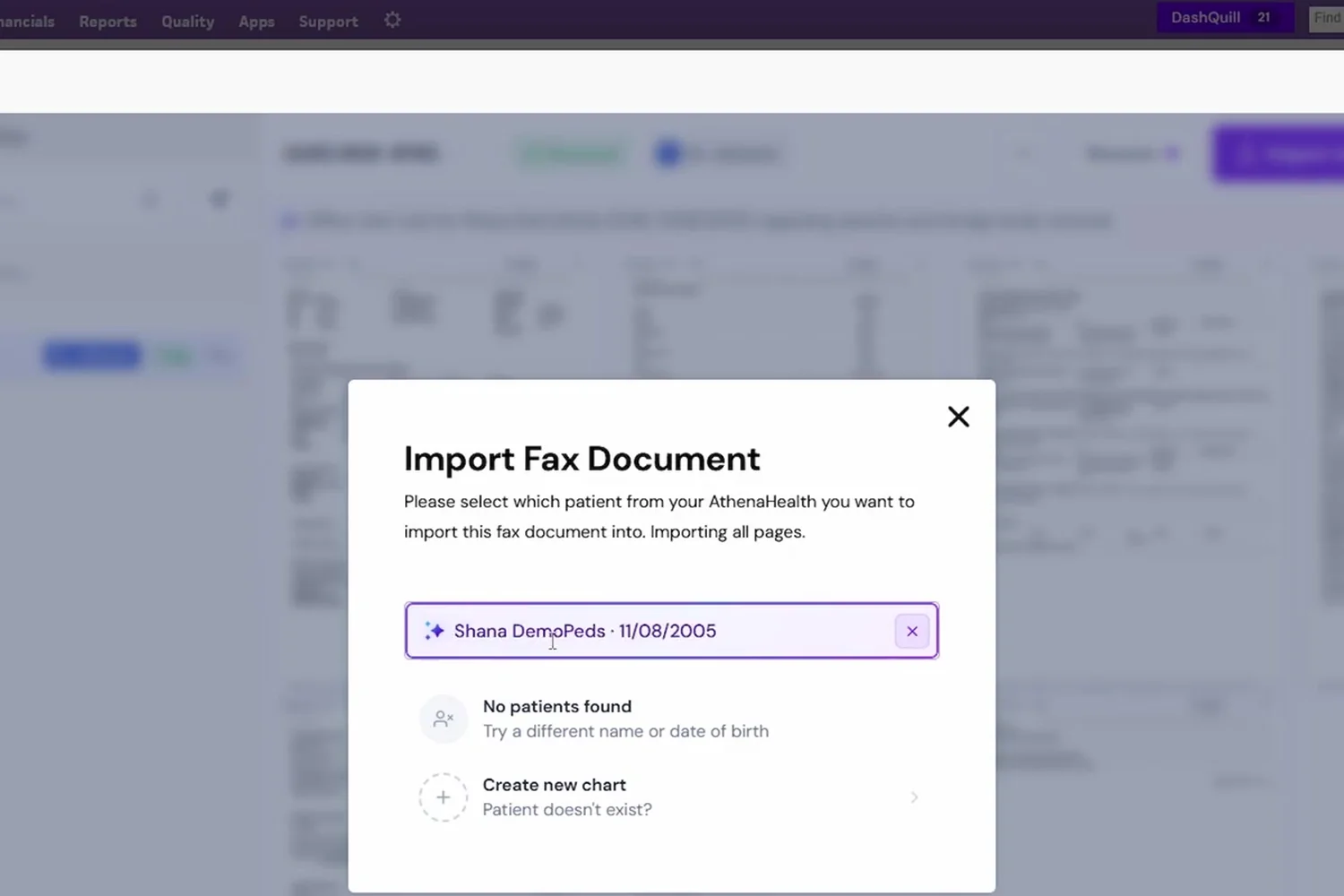Open the Reports menu

tap(108, 22)
